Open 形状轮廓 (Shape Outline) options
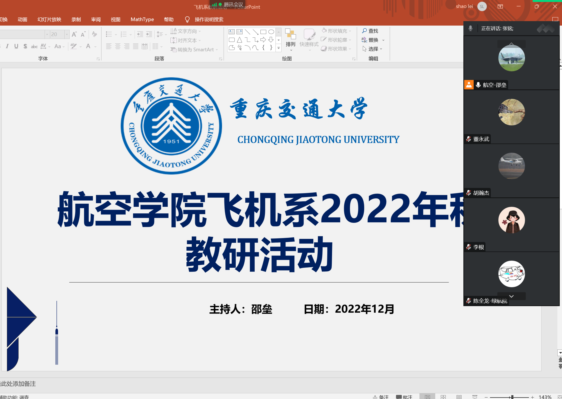Screen dimensions: 563x400 [x=335, y=40]
